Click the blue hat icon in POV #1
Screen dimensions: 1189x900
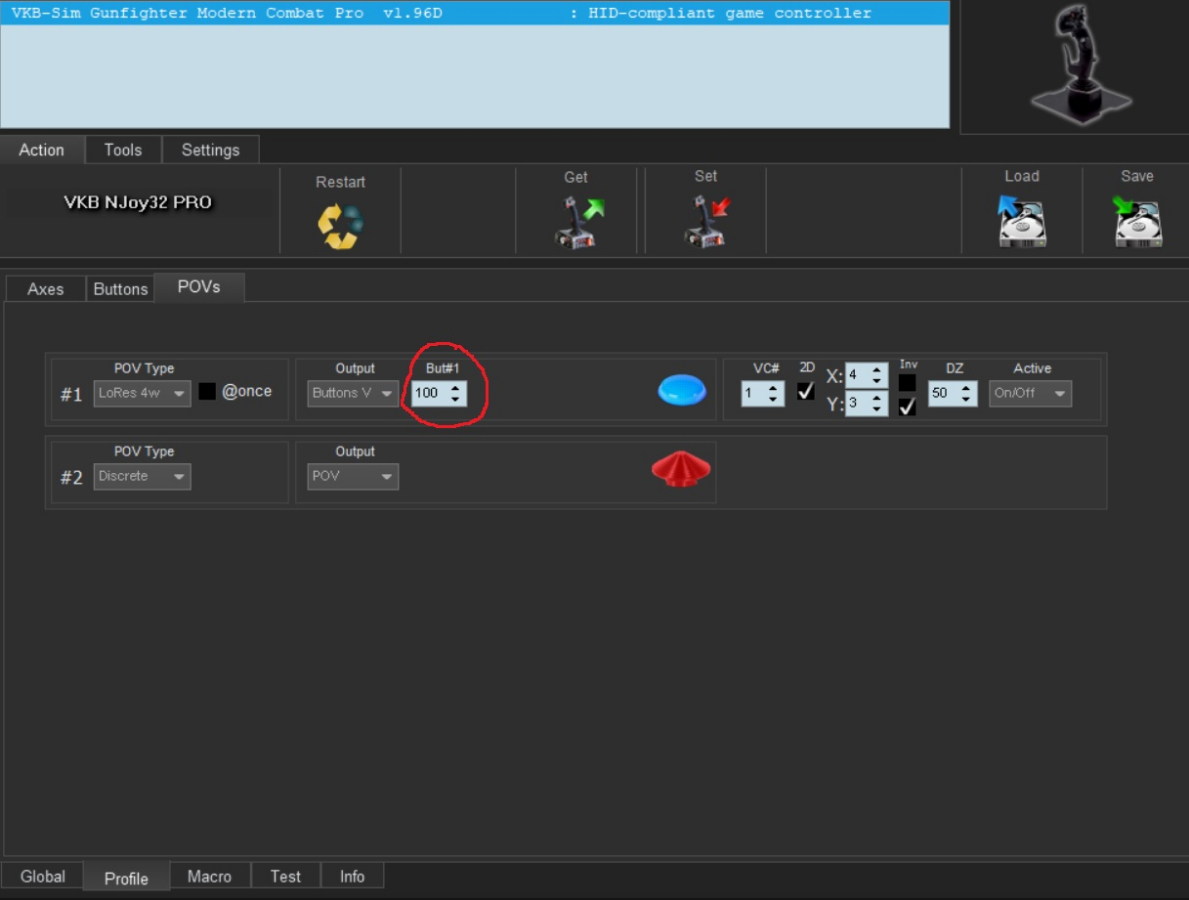[682, 390]
